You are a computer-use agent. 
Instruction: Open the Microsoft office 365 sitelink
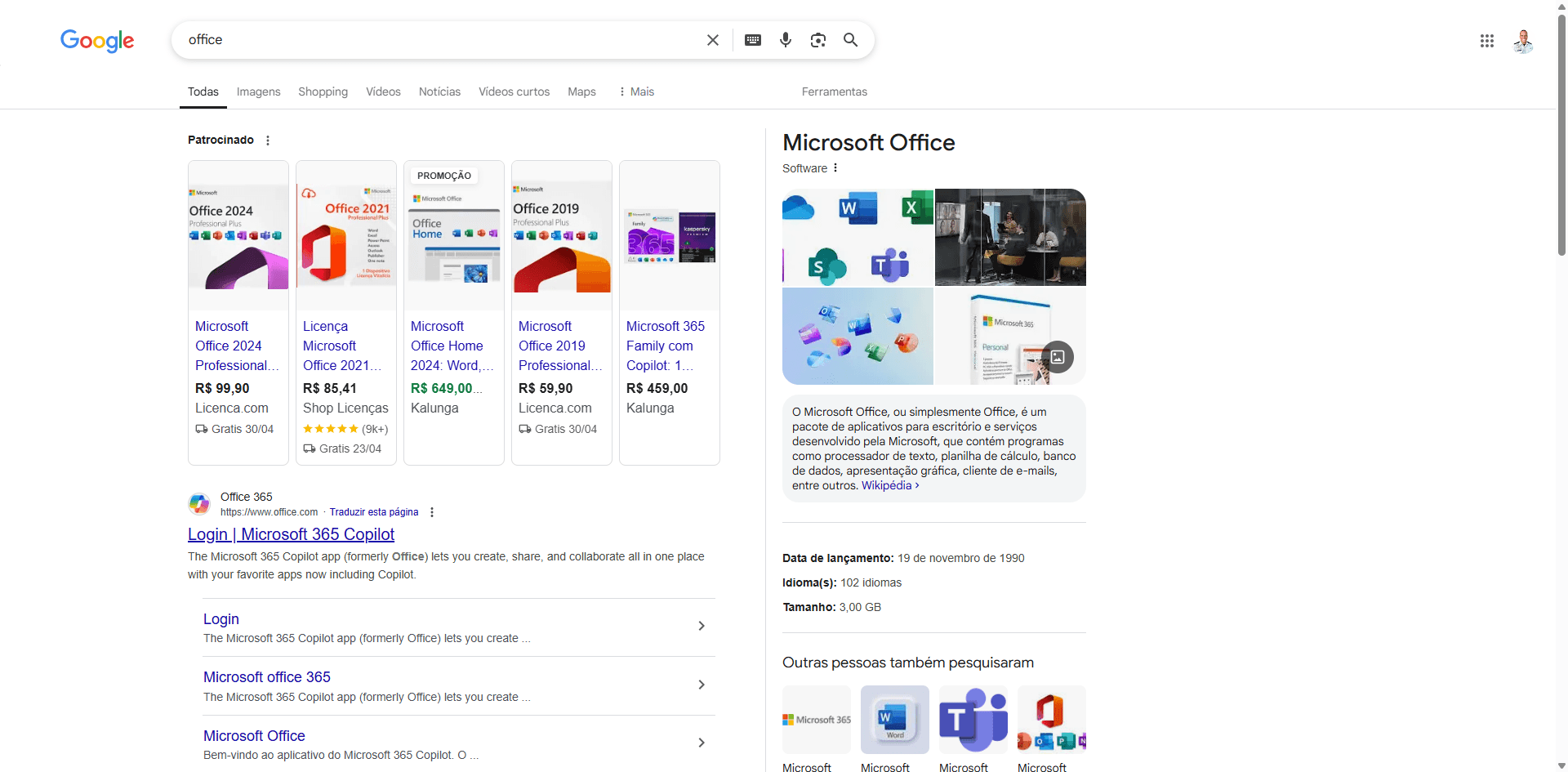pyautogui.click(x=267, y=677)
